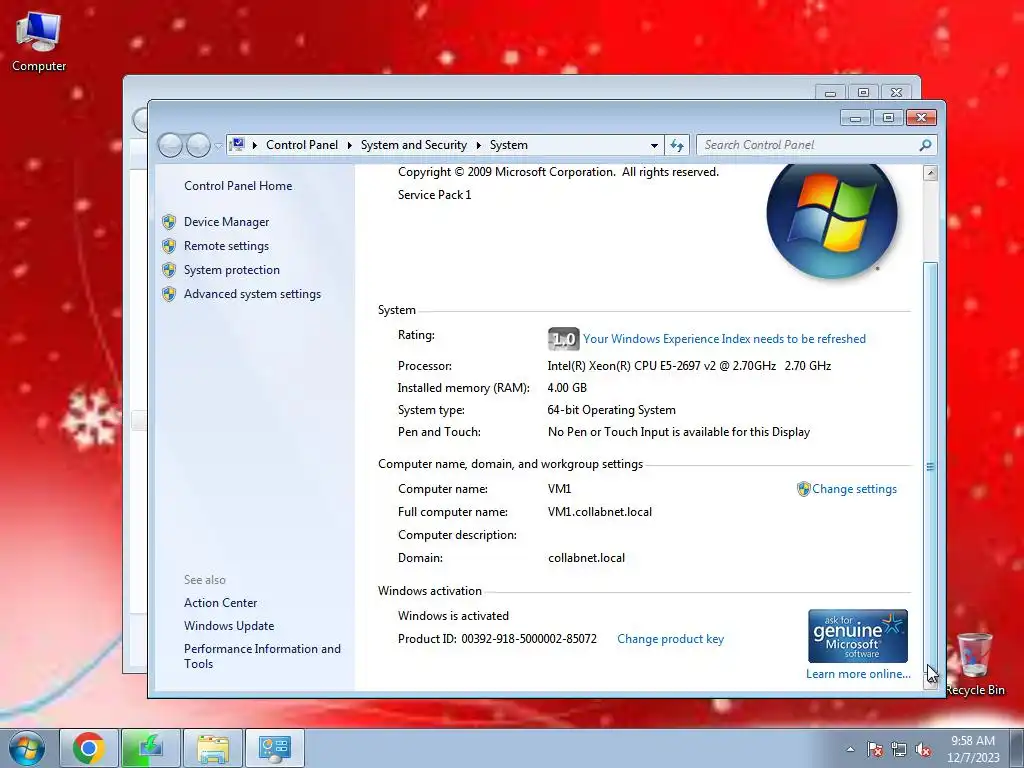This screenshot has height=768, width=1024.
Task: Open the recent pages dropdown arrow
Action: pos(217,146)
